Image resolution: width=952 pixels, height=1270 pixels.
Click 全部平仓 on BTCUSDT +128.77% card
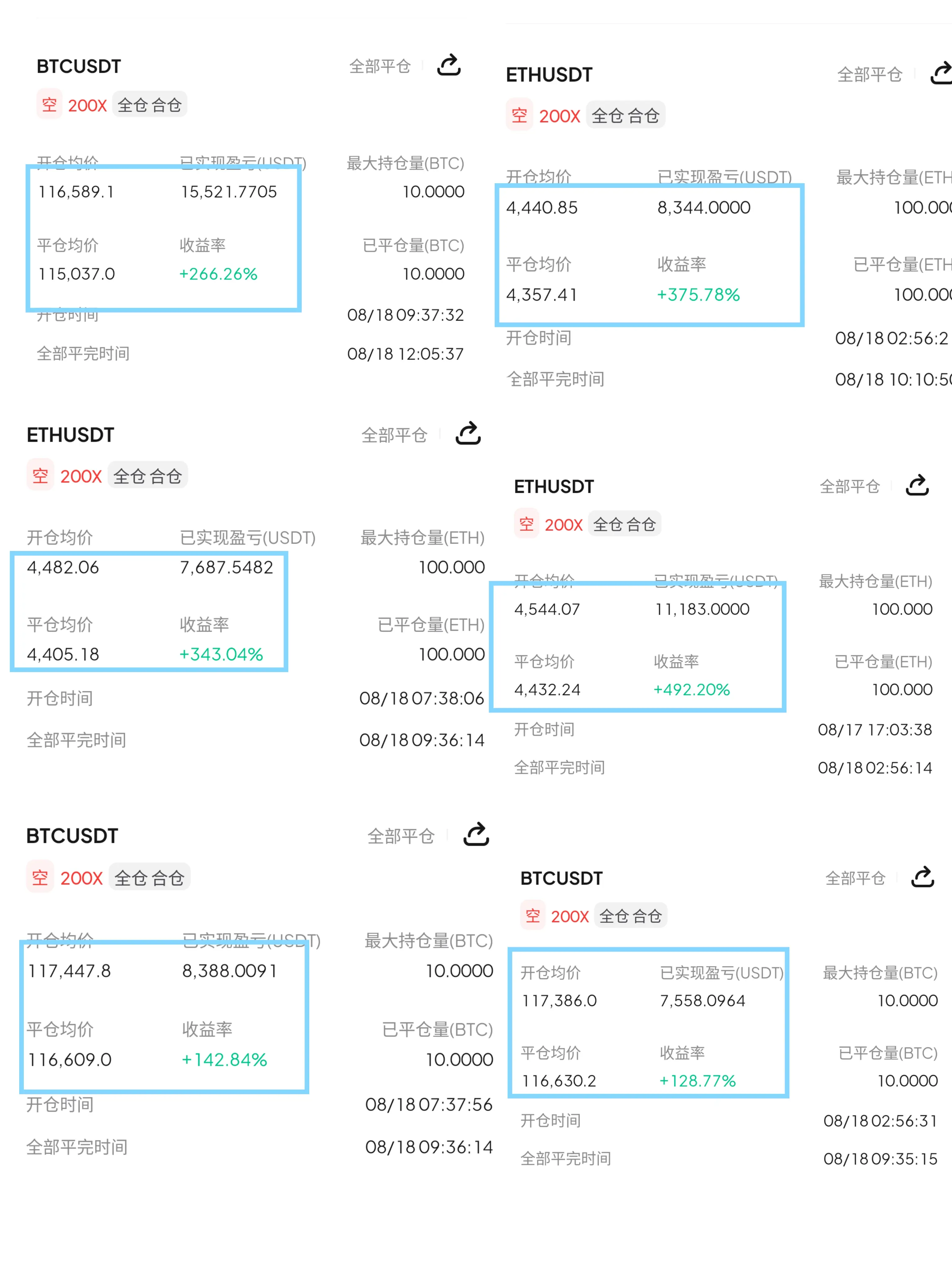pyautogui.click(x=855, y=878)
